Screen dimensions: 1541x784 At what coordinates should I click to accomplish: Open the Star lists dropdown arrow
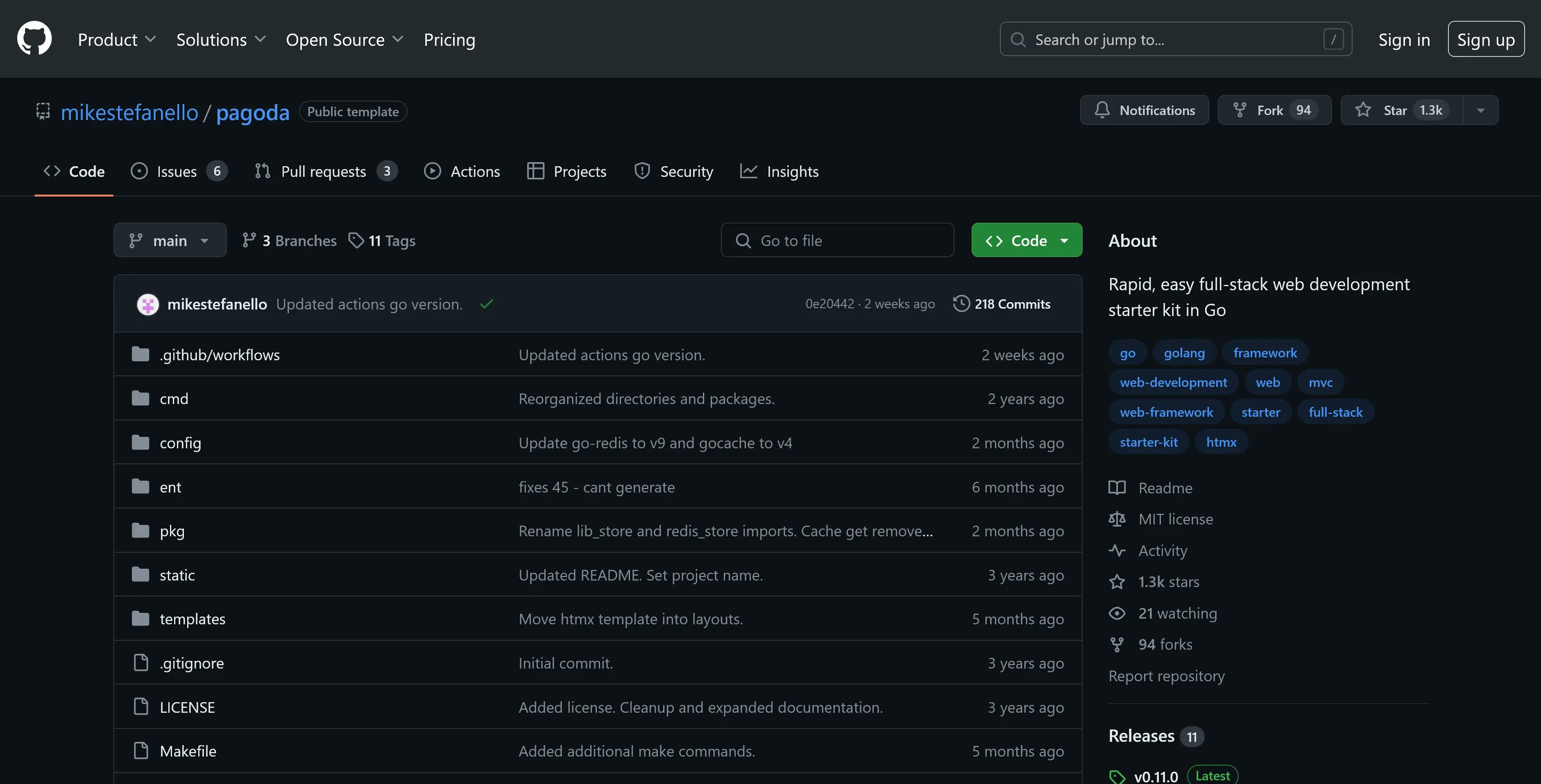(x=1480, y=110)
